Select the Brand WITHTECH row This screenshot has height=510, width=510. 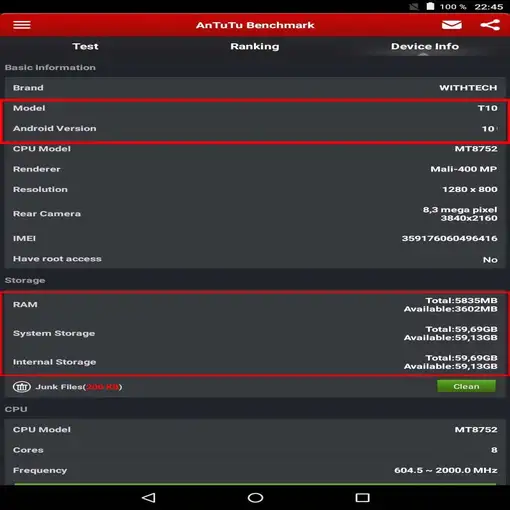(255, 88)
